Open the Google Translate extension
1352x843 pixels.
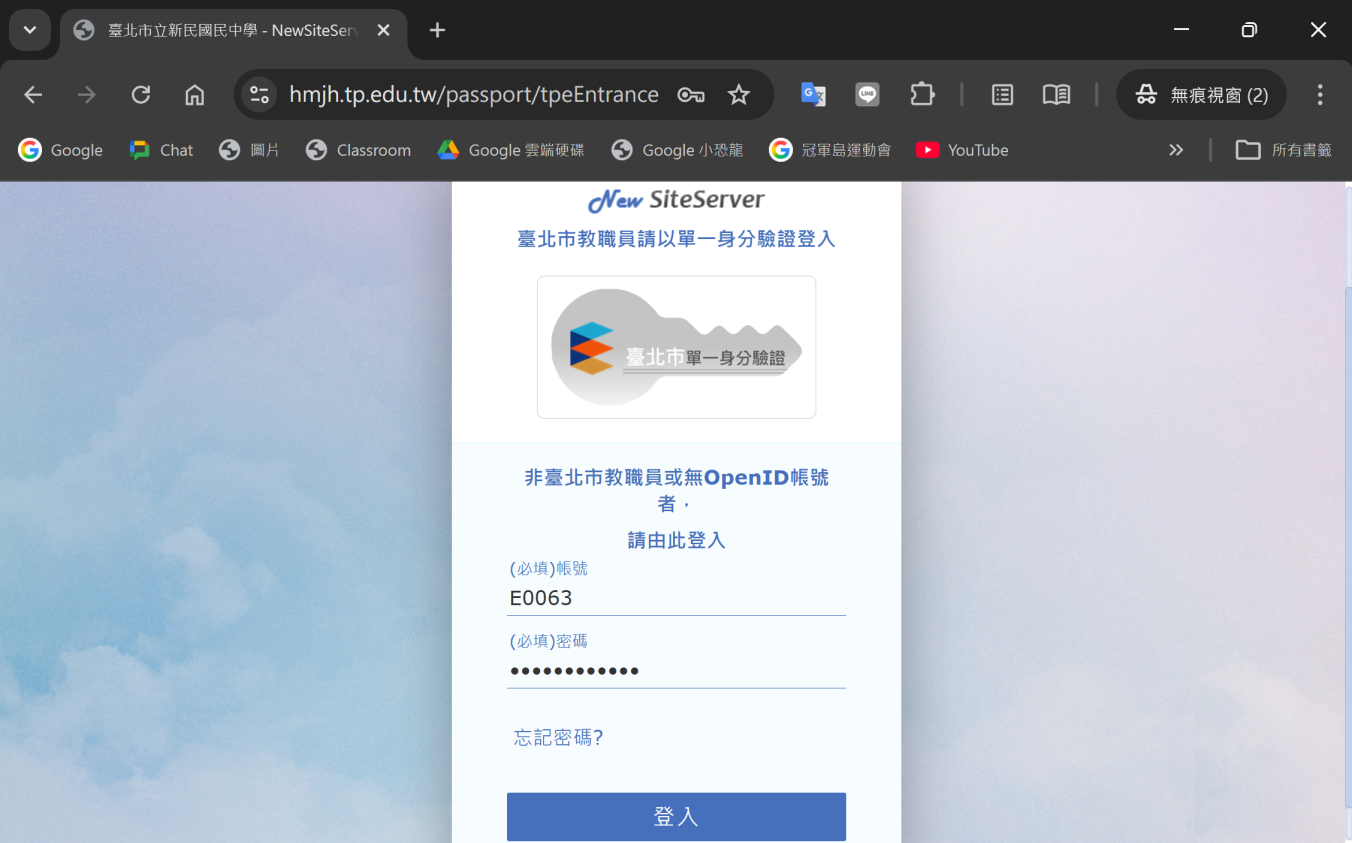[813, 95]
